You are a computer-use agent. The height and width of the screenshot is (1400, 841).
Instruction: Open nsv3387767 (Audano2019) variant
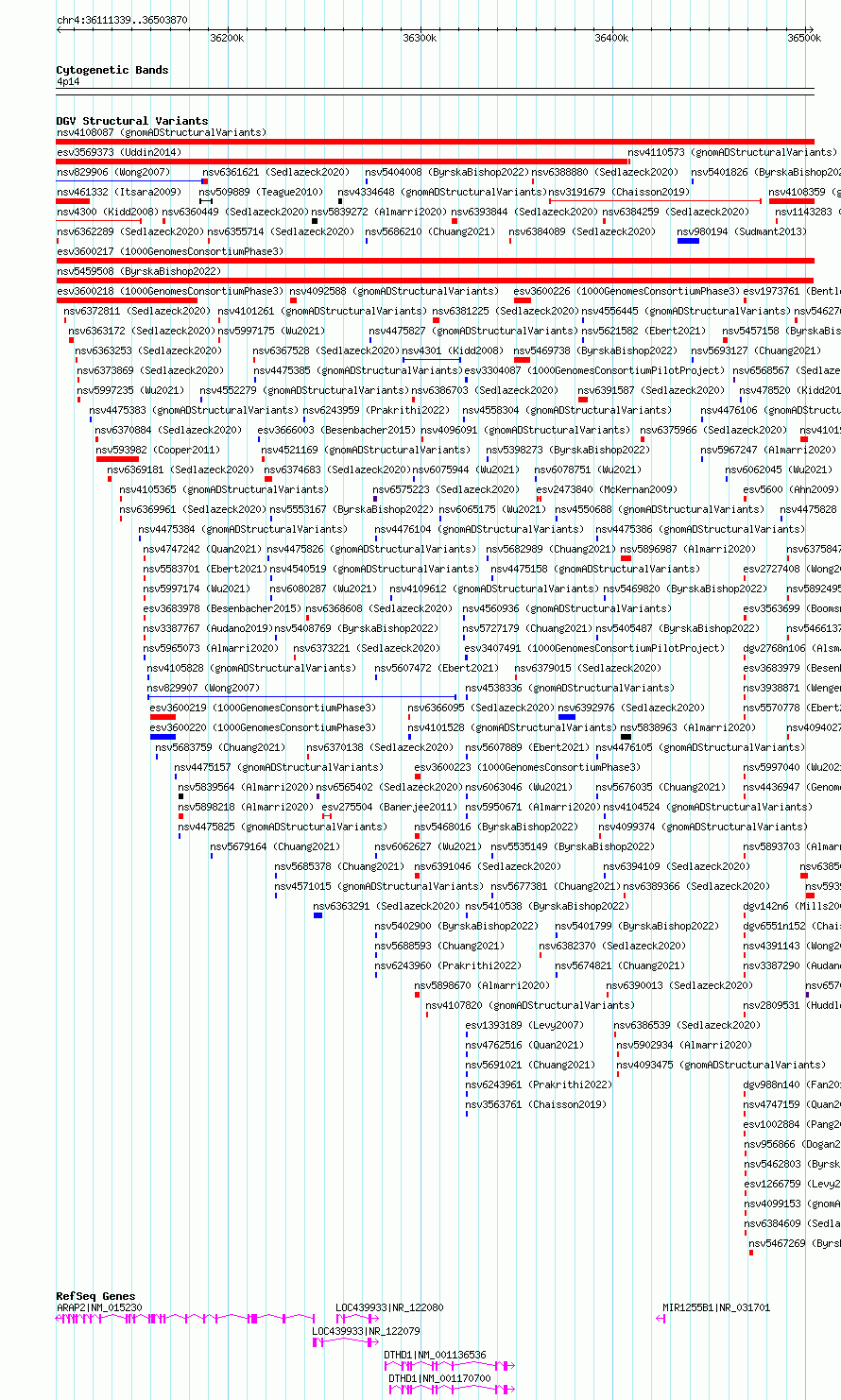coord(208,628)
